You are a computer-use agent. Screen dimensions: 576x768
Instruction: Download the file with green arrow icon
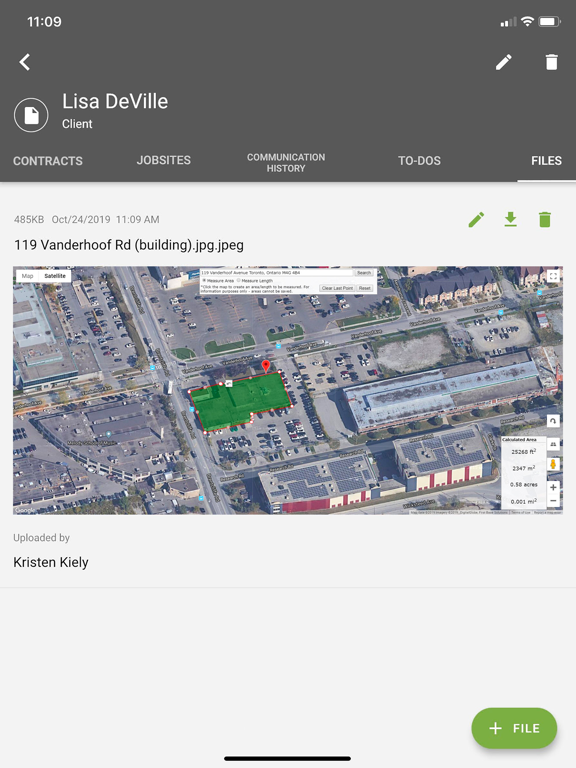[510, 219]
